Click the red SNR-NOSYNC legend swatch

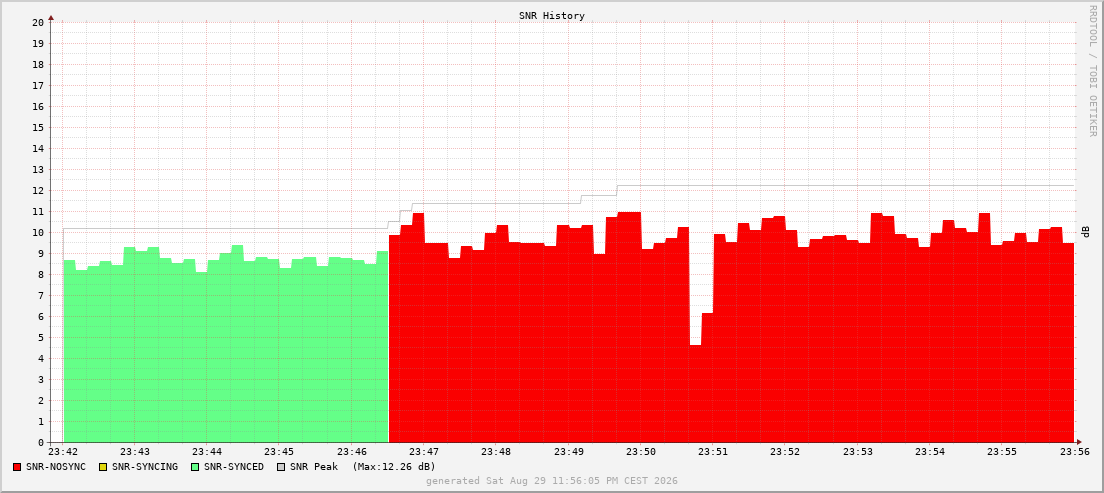tap(18, 467)
